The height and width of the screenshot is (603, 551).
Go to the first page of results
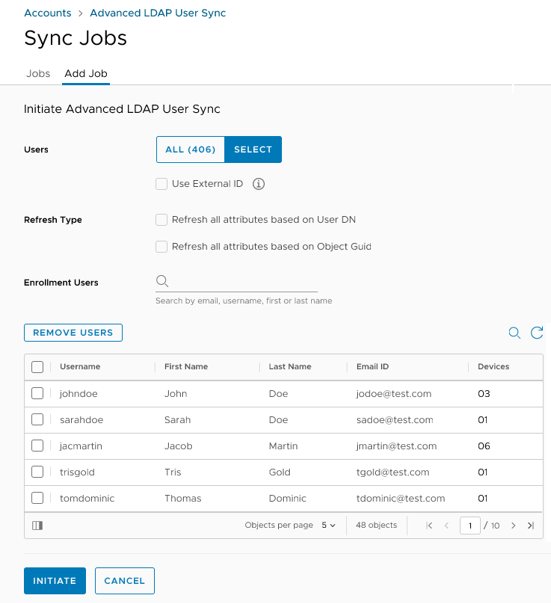429,525
